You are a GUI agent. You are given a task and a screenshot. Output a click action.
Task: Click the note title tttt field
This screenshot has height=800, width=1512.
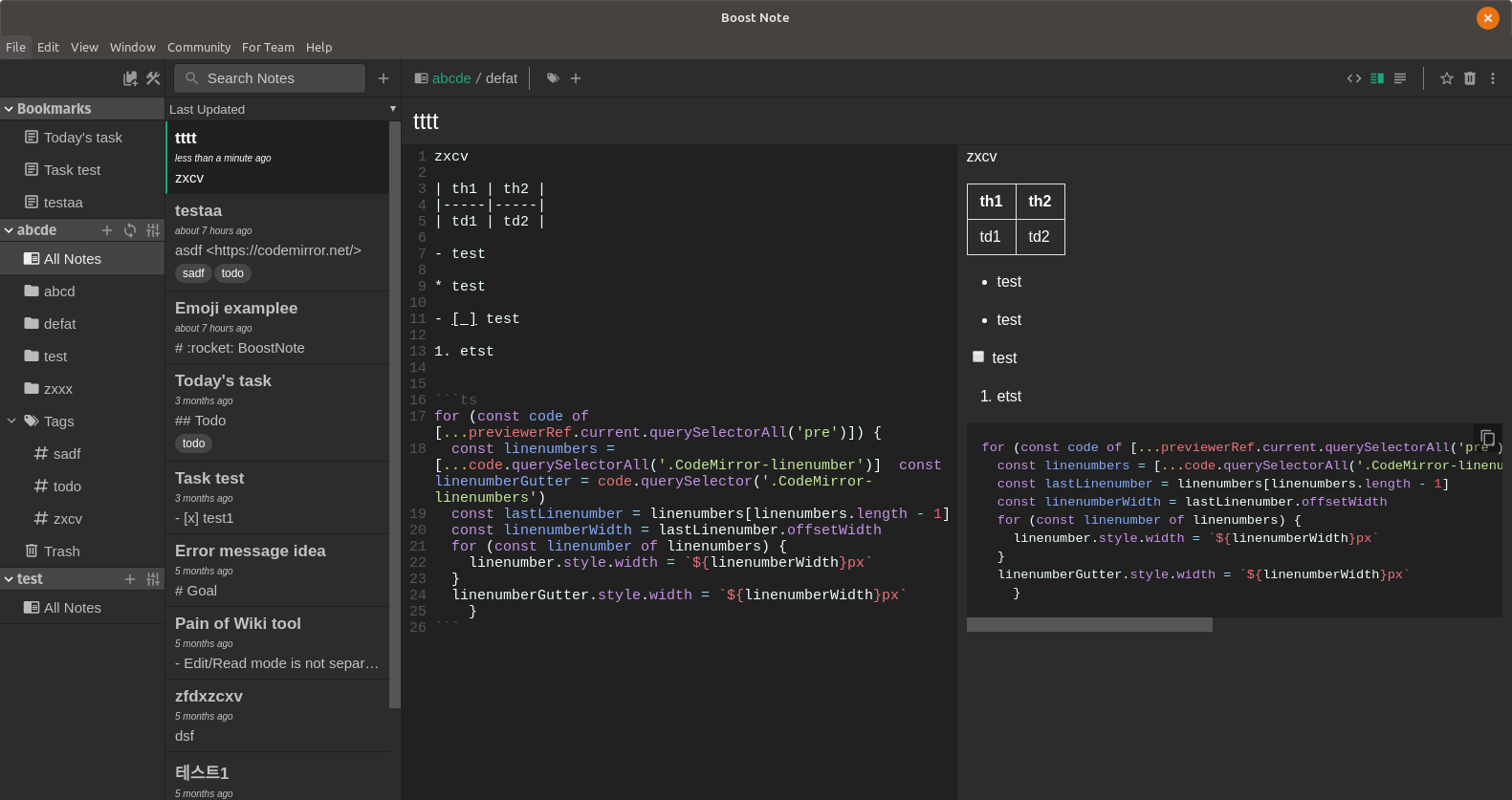956,121
